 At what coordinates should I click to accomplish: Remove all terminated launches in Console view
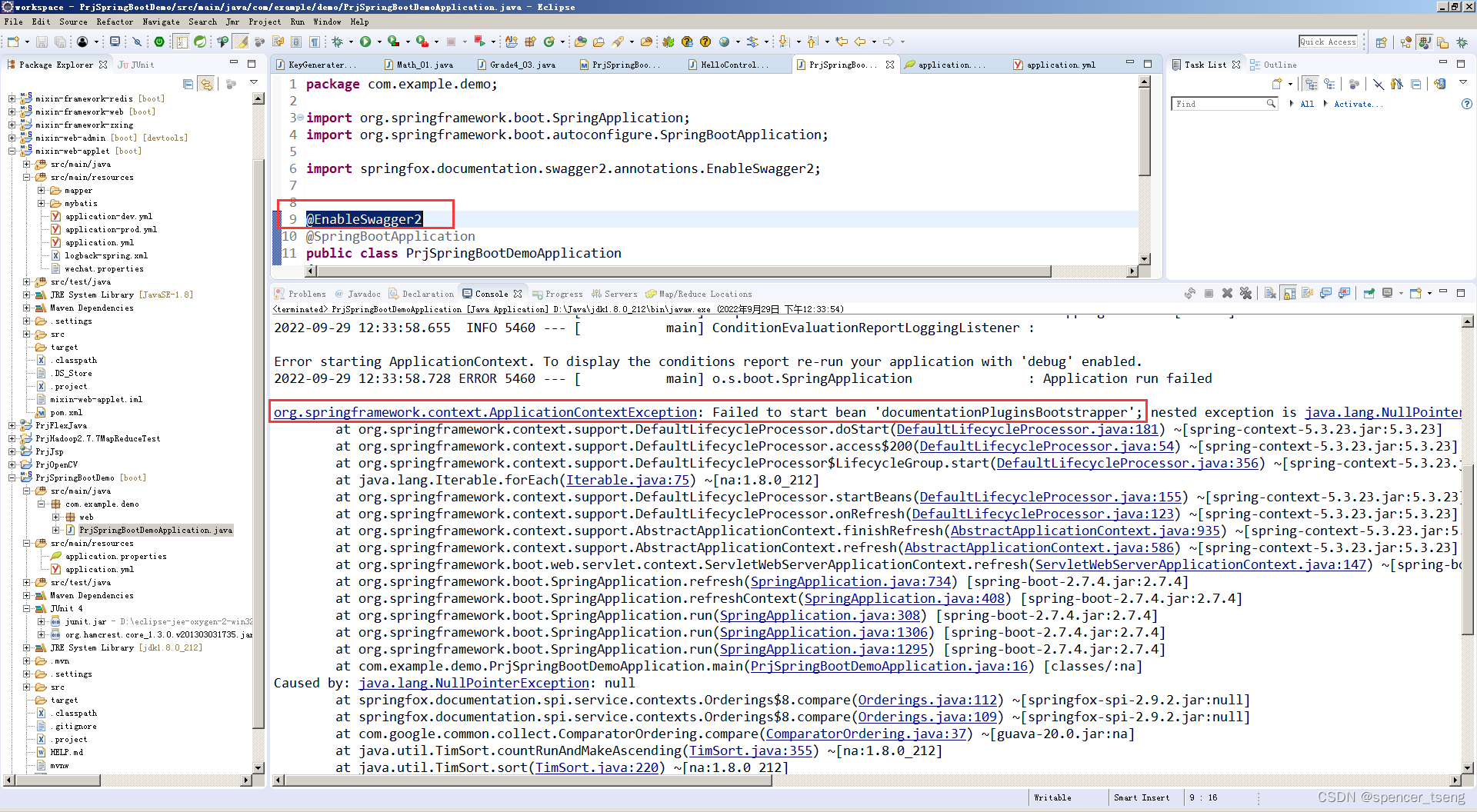[x=1246, y=293]
